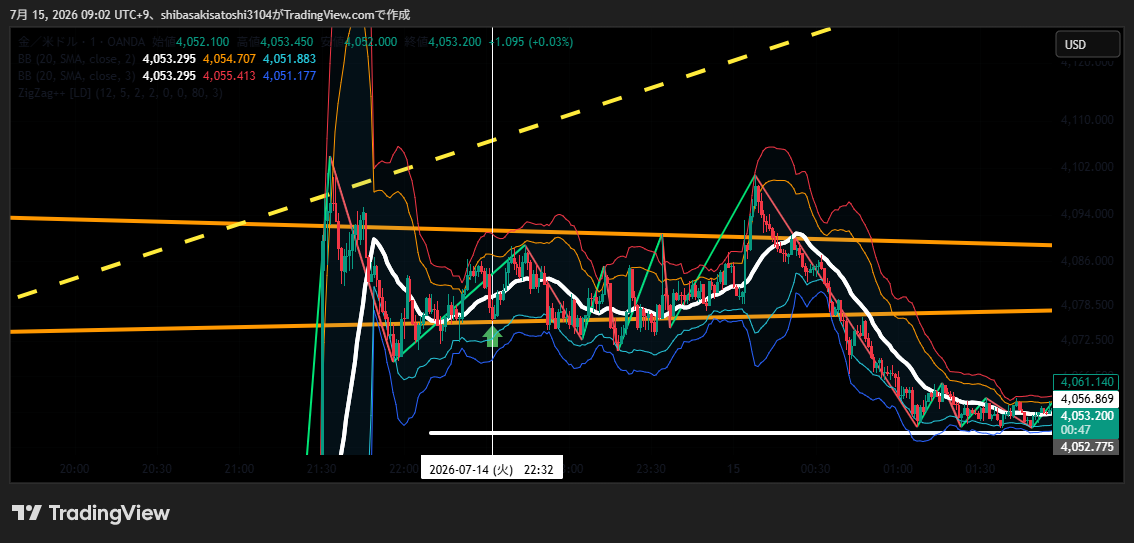
Task: Click the +1.095 (+0.03%) change value
Action: [532, 42]
